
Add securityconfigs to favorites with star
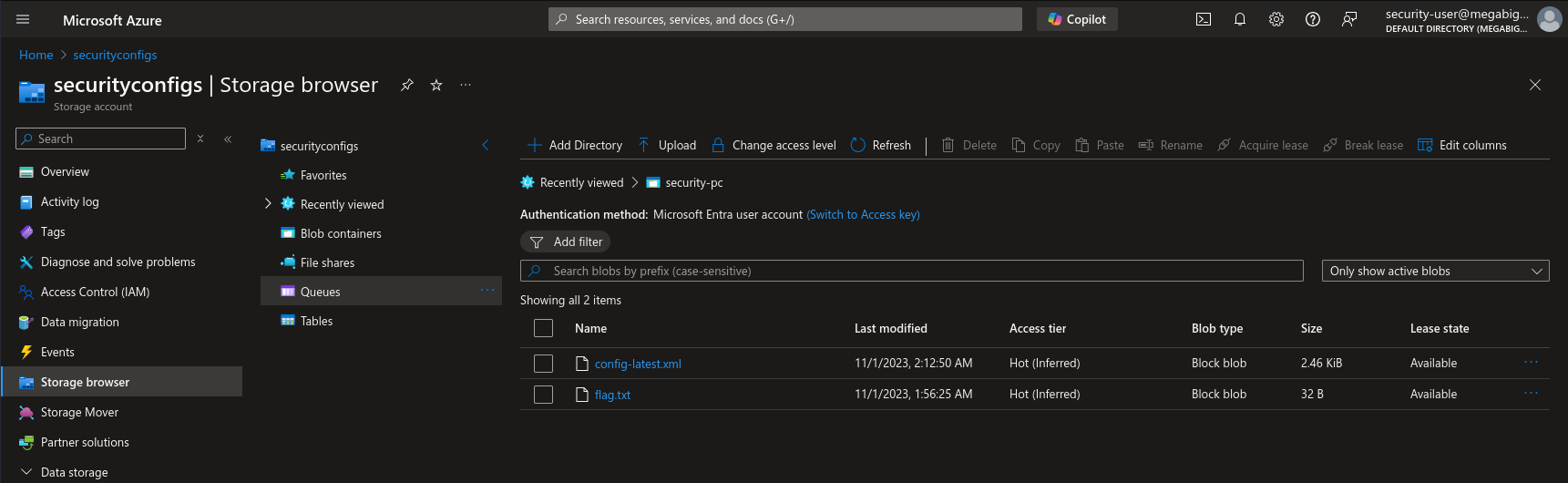pos(436,85)
